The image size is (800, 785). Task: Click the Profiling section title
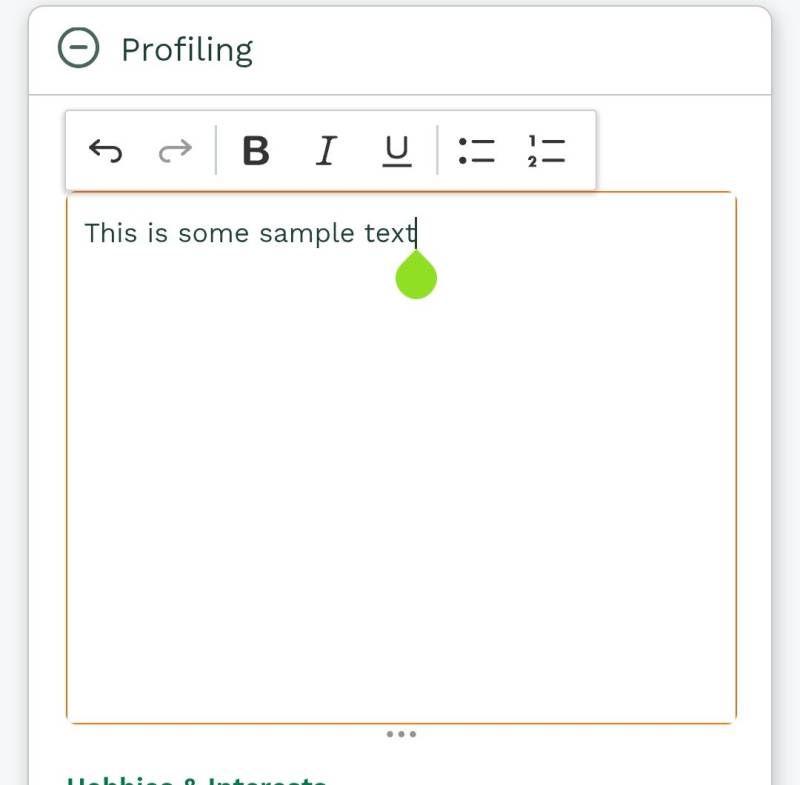pos(187,49)
